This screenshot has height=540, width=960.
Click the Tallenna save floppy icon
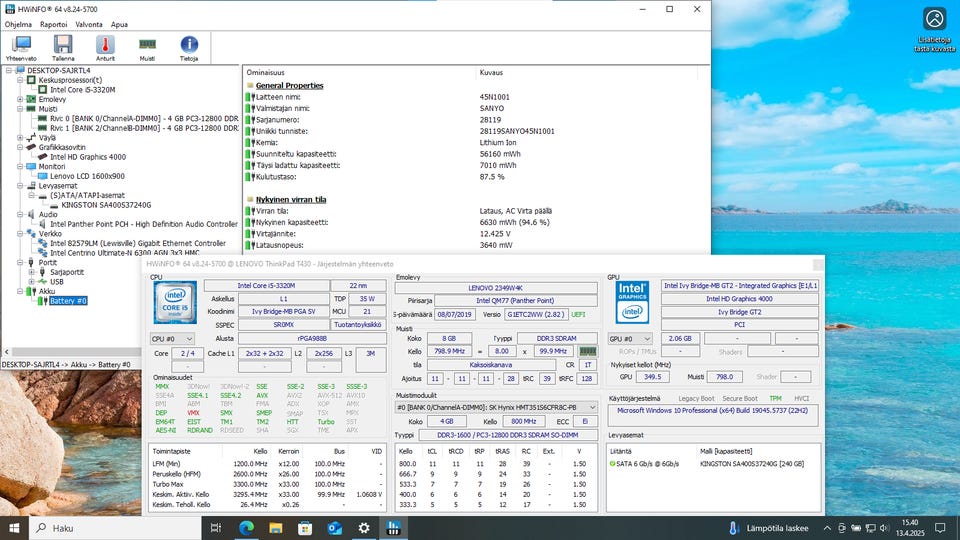pos(63,47)
